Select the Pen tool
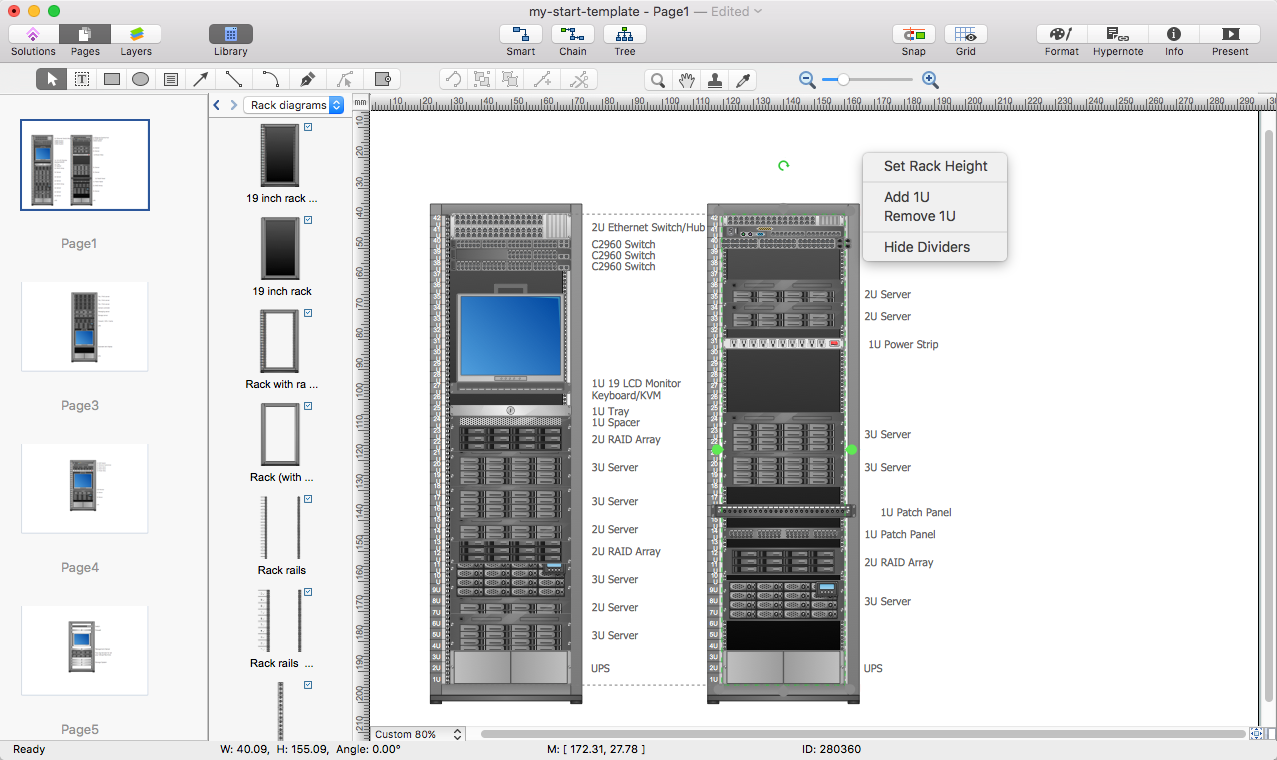The width and height of the screenshot is (1277, 760). pyautogui.click(x=307, y=79)
